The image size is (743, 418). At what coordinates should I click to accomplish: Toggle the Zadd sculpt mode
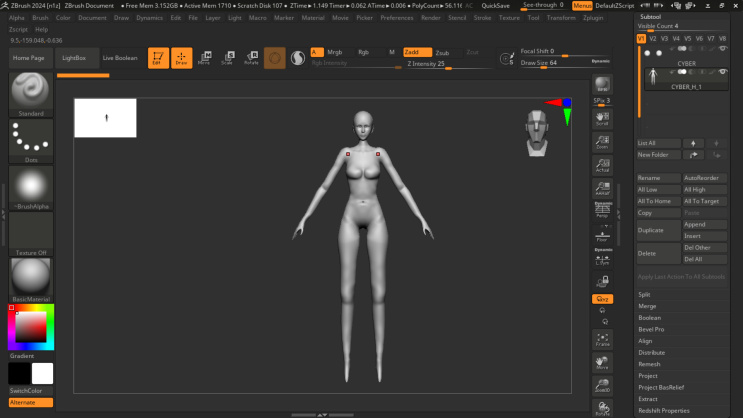(x=417, y=52)
